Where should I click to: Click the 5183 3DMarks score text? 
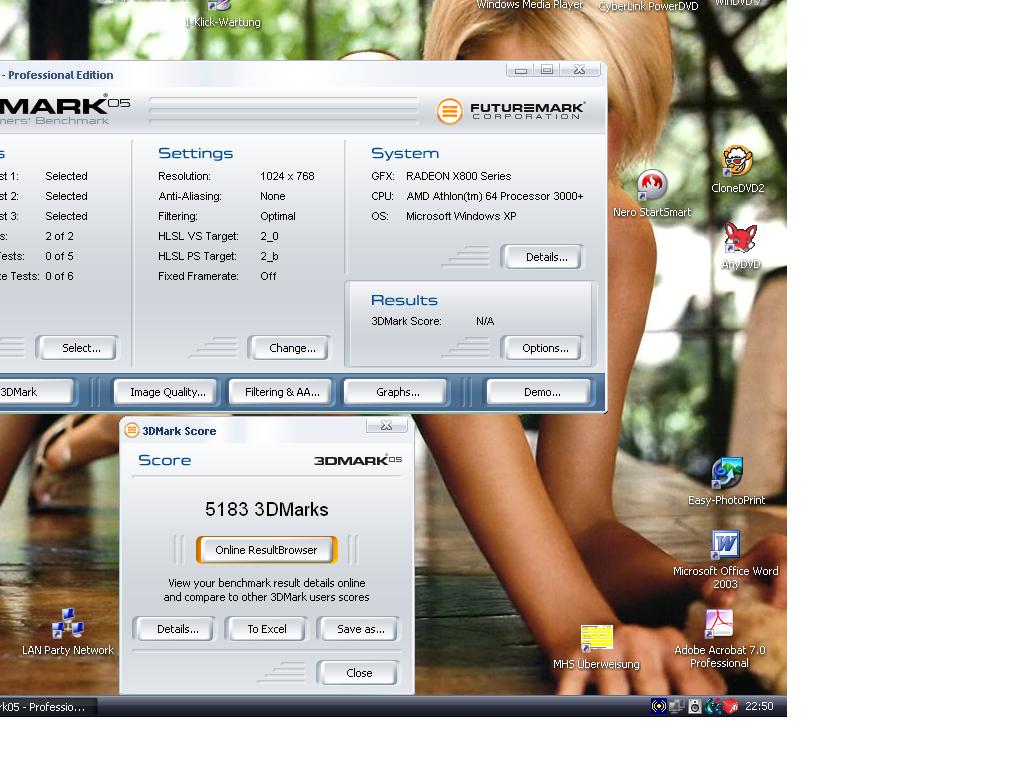[266, 509]
